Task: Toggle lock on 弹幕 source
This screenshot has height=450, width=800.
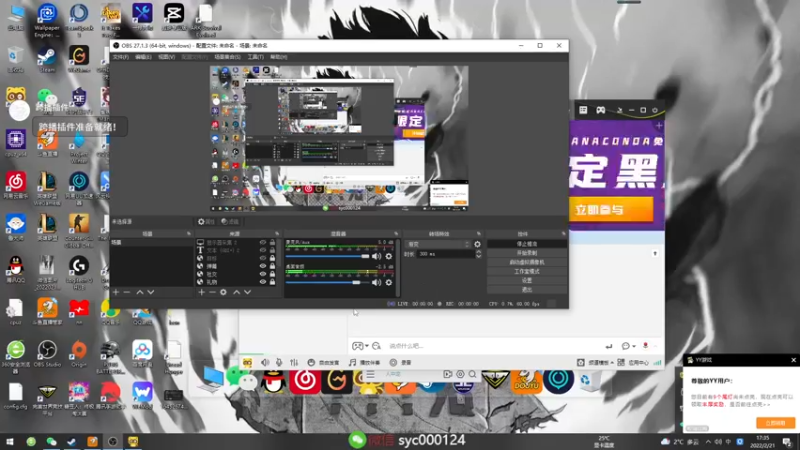Action: pyautogui.click(x=272, y=266)
